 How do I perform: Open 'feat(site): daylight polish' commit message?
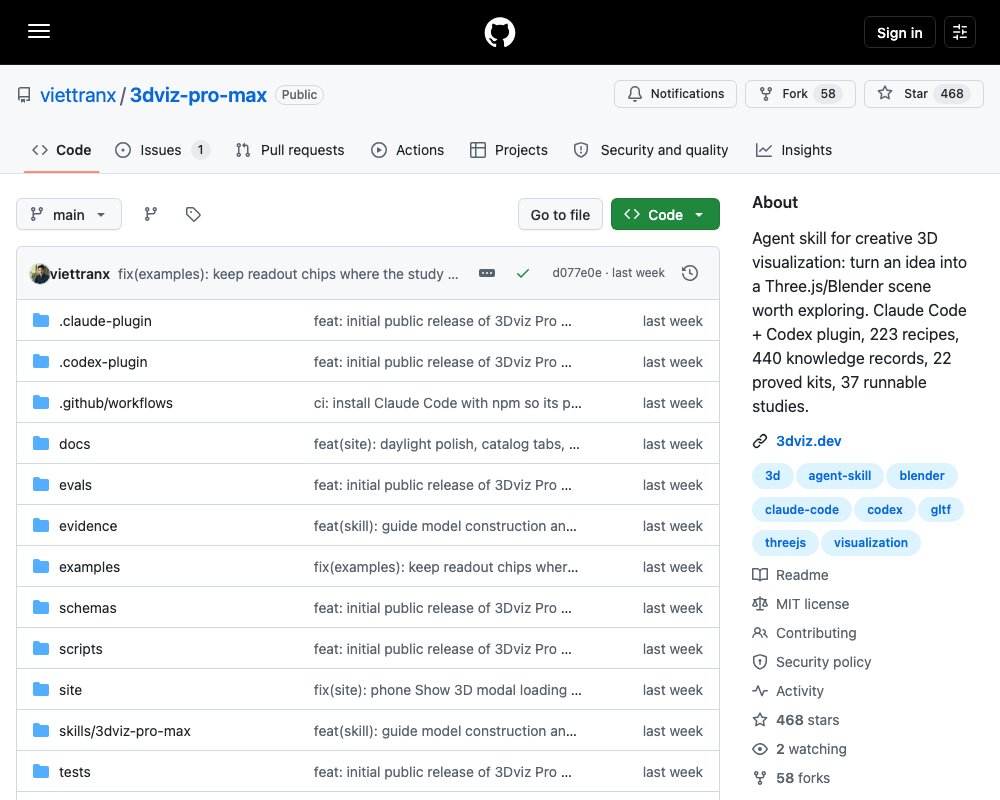(x=446, y=444)
